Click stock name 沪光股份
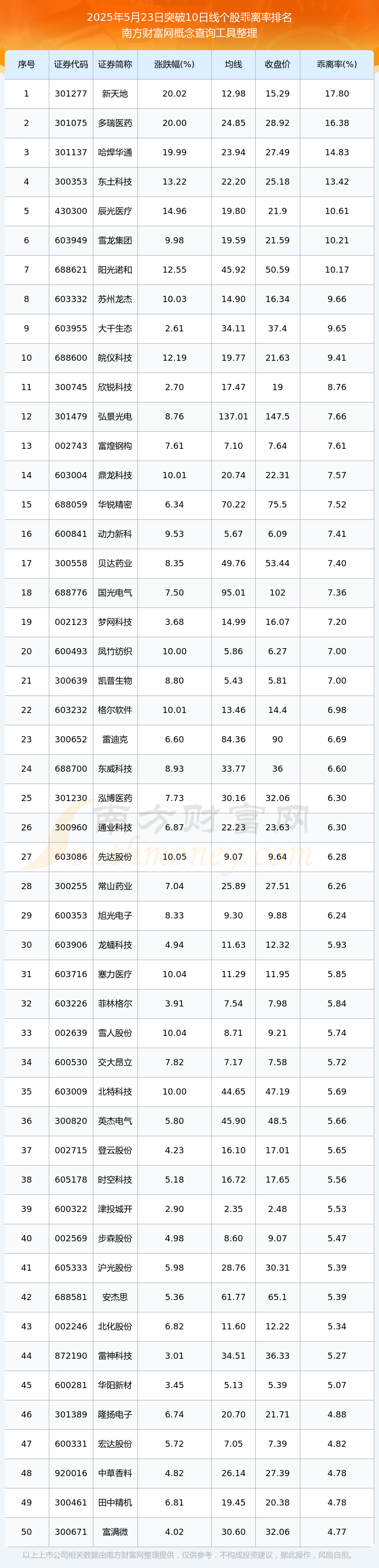The width and height of the screenshot is (379, 1568). 115,1268
